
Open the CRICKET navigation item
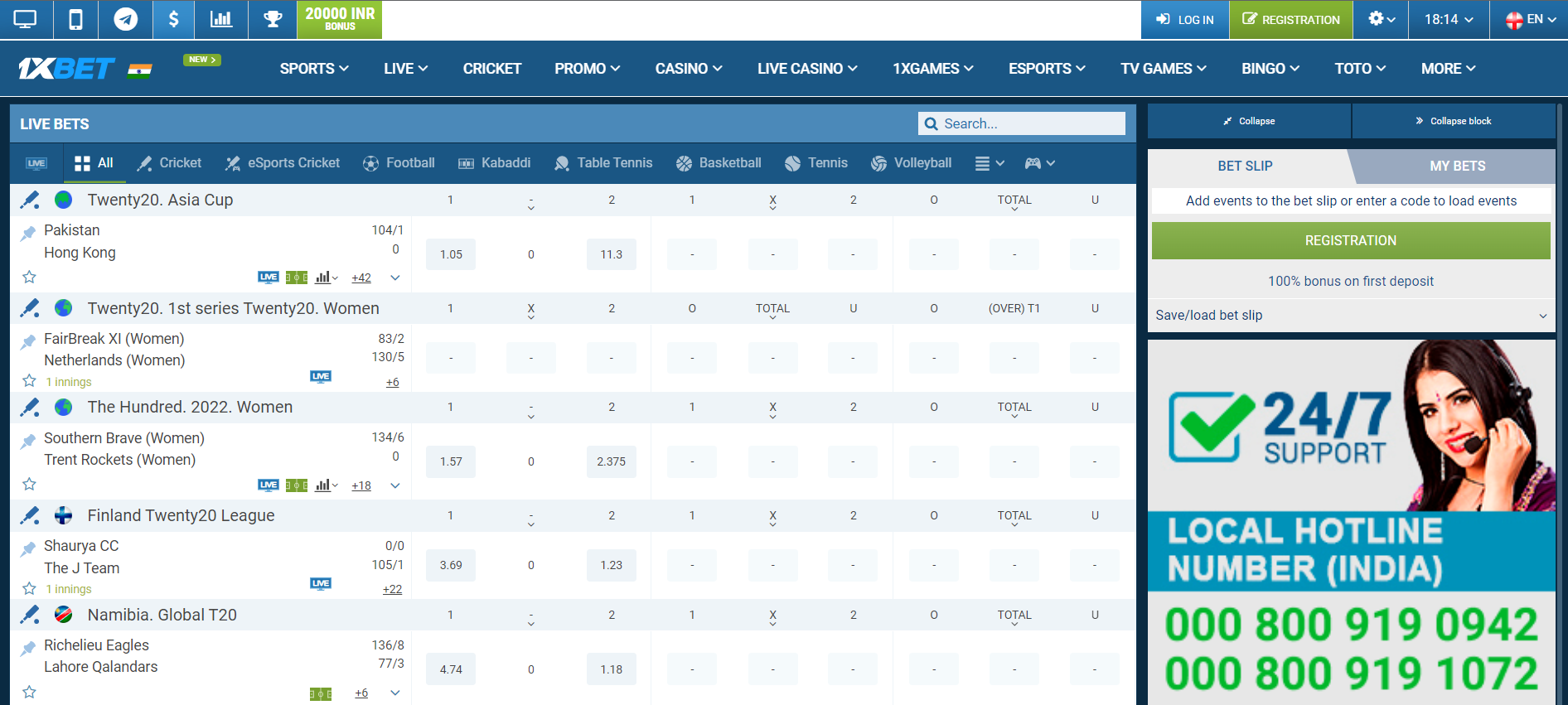pyautogui.click(x=492, y=69)
